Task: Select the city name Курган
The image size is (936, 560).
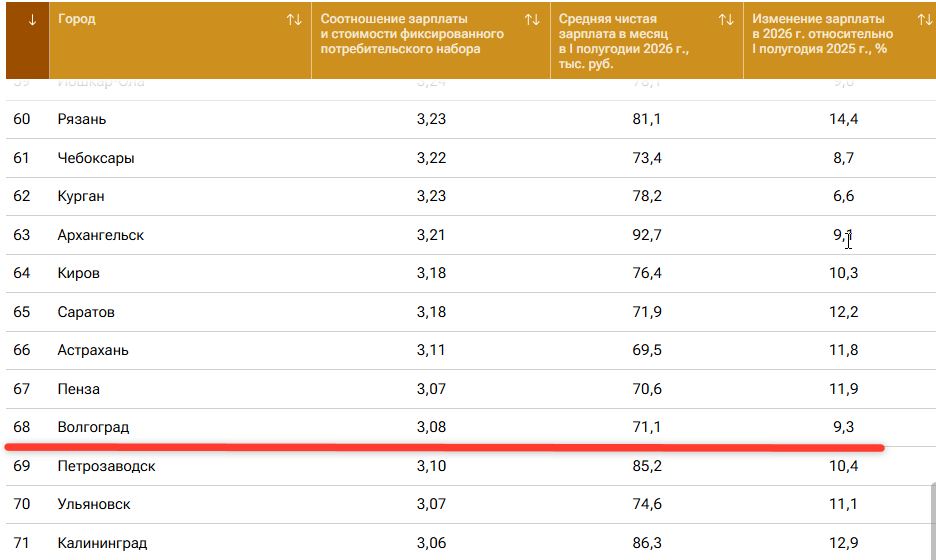Action: point(81,196)
